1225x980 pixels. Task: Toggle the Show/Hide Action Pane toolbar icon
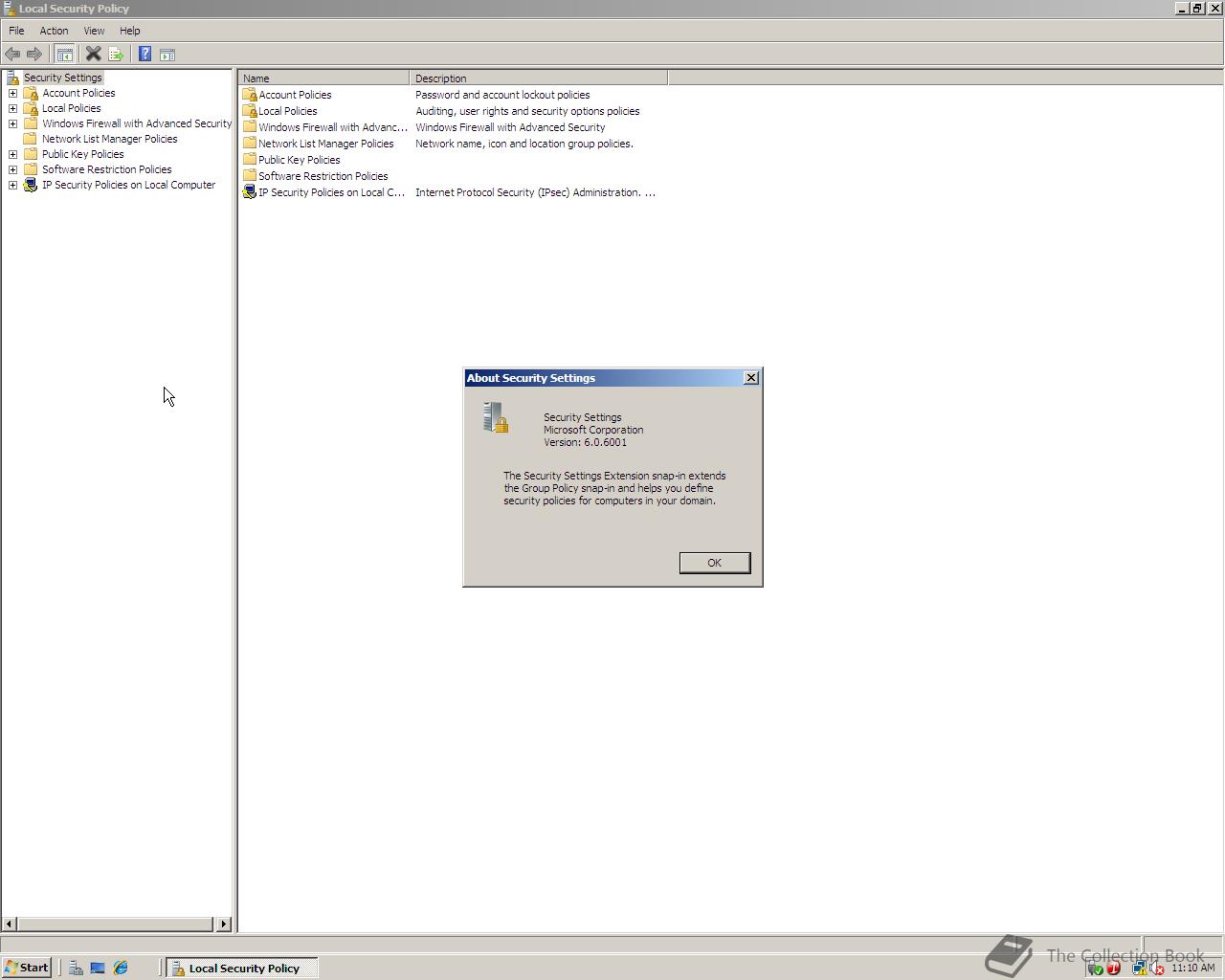point(167,55)
